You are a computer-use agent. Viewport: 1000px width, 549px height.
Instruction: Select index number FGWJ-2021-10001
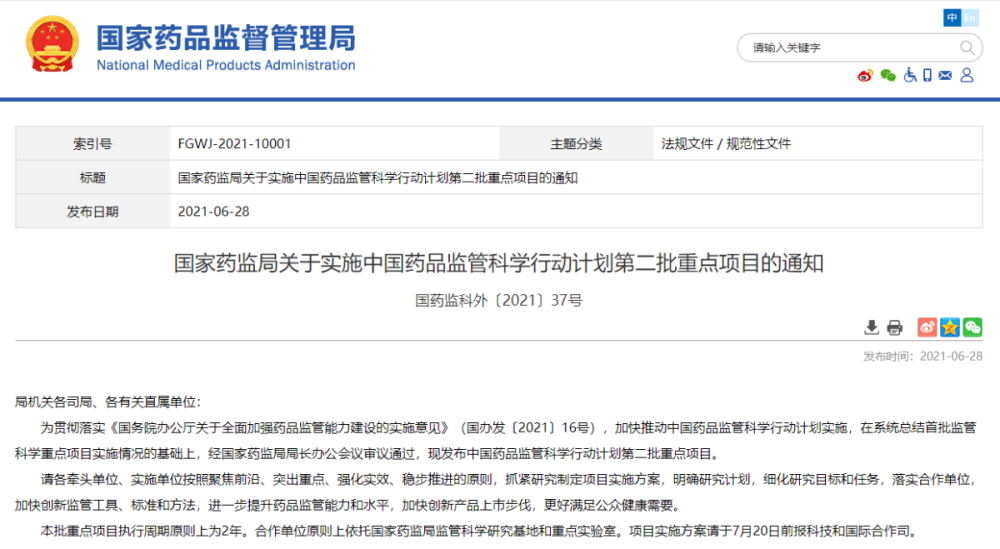point(234,143)
